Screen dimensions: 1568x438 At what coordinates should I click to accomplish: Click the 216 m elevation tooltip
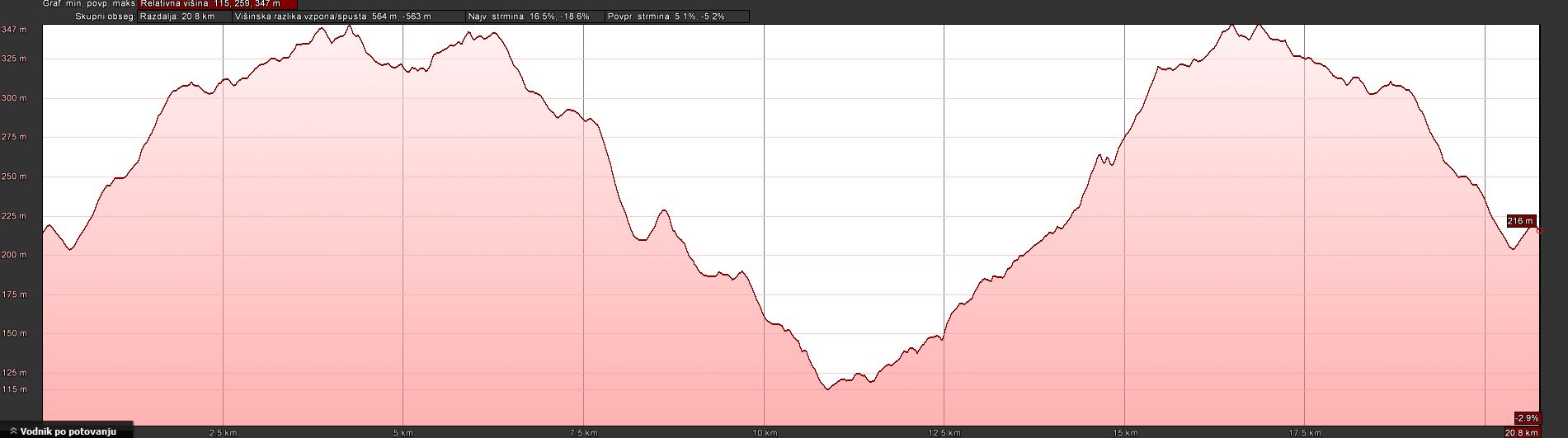(x=1520, y=221)
